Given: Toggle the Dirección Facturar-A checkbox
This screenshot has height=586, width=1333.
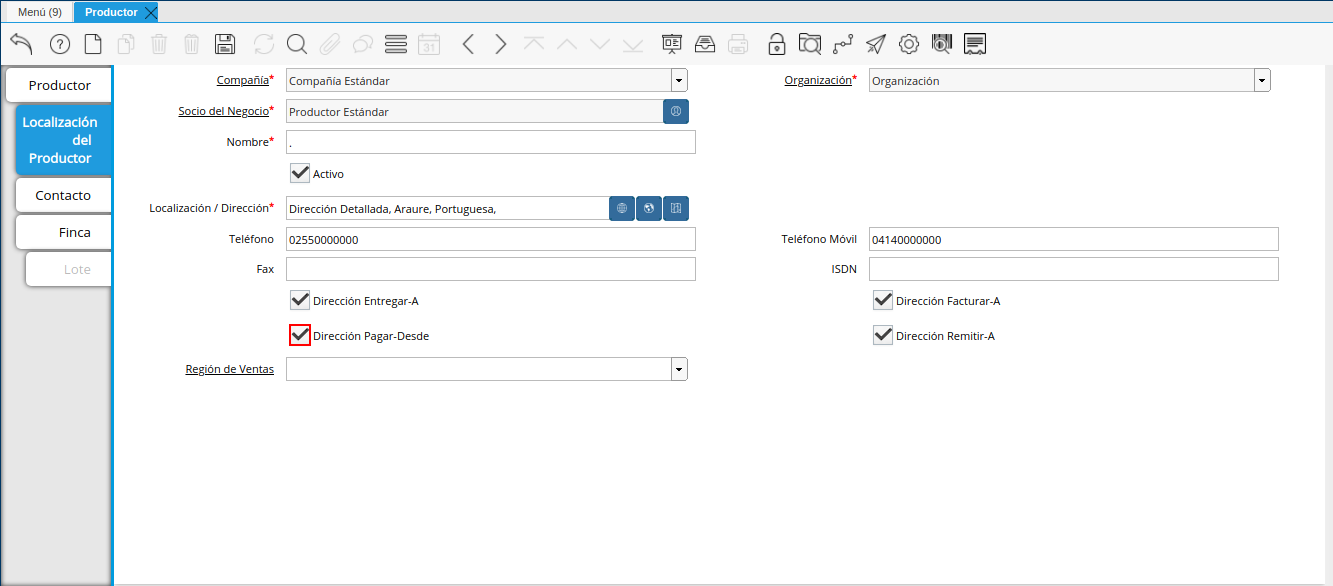Looking at the screenshot, I should pos(882,300).
